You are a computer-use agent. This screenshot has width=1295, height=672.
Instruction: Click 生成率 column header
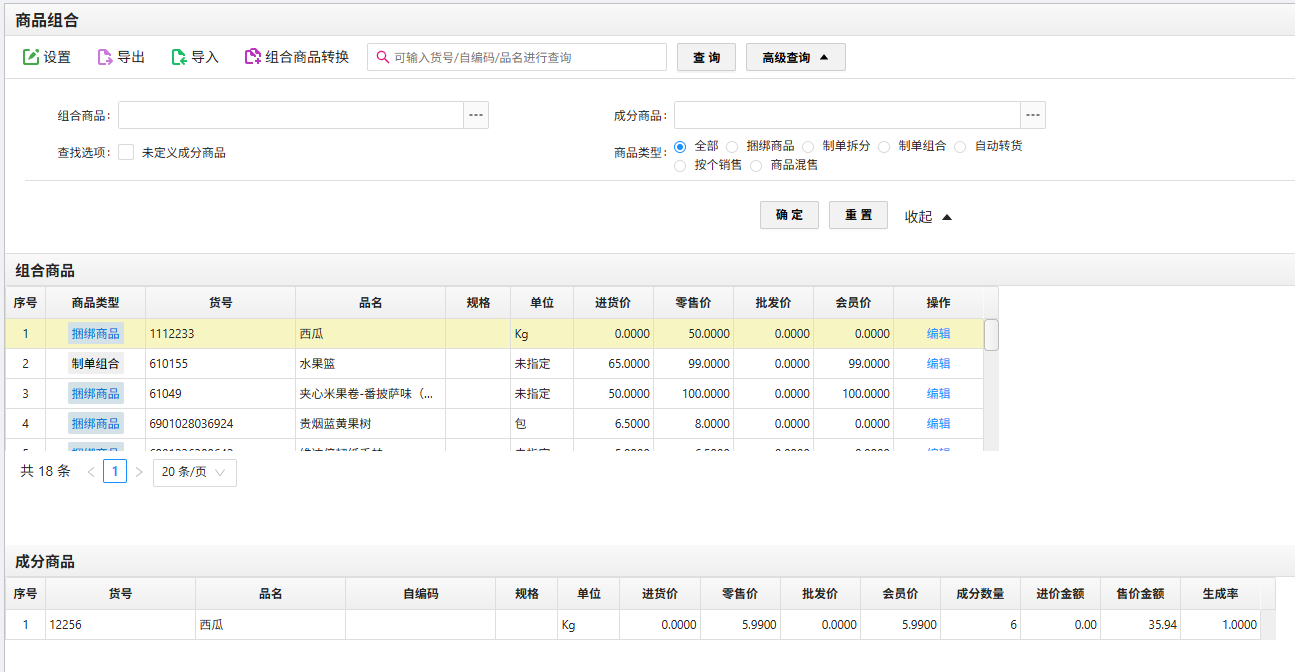pyautogui.click(x=1221, y=594)
